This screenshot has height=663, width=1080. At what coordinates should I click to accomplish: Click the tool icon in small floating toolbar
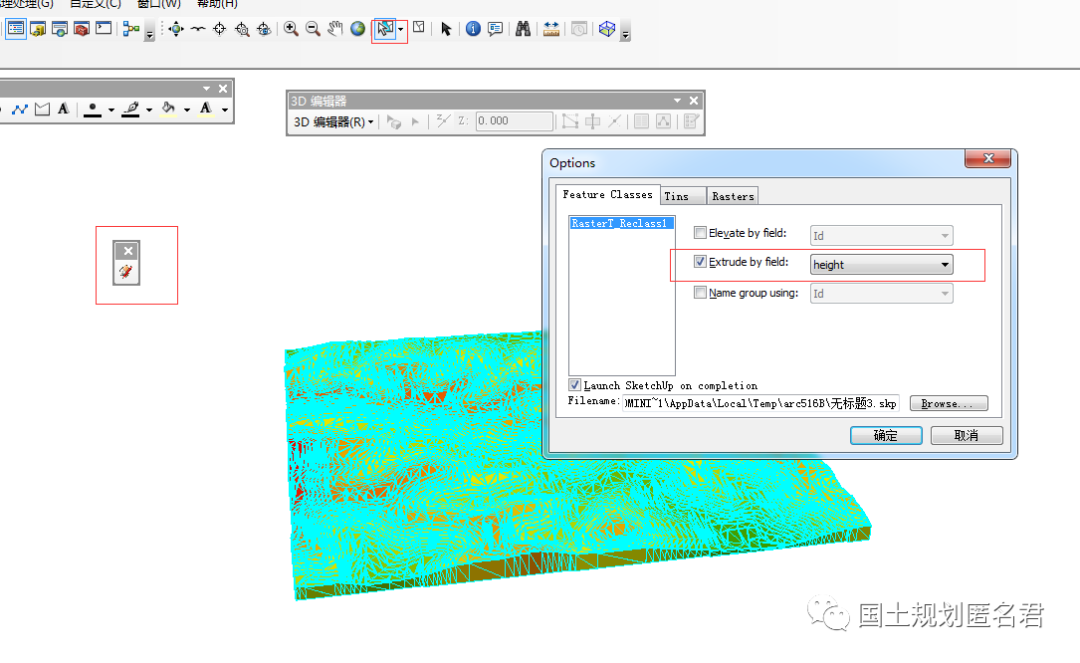[126, 272]
